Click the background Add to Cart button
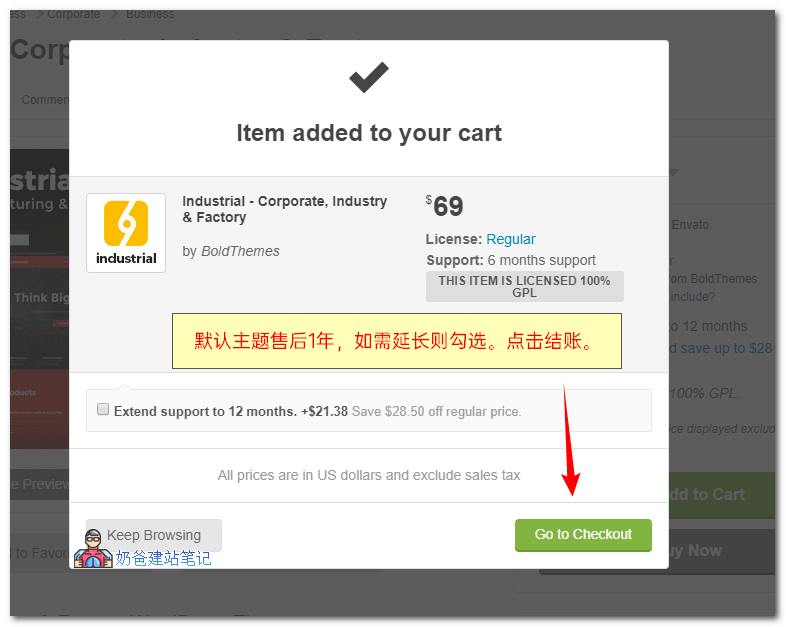This screenshot has width=786, height=627. tap(722, 495)
